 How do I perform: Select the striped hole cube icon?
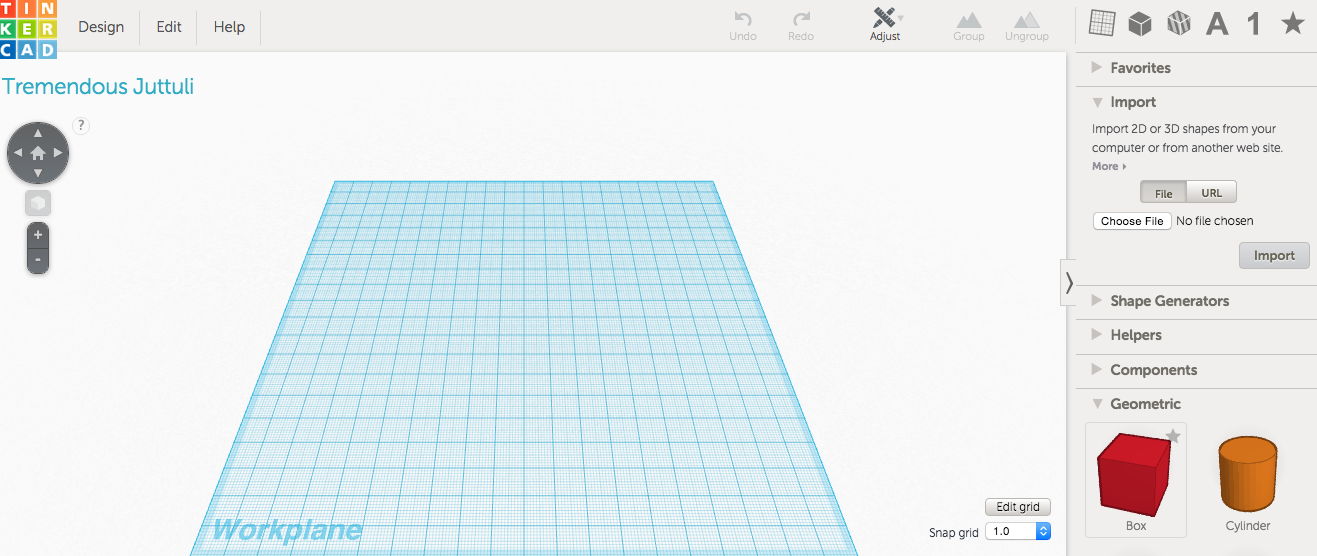[1179, 23]
